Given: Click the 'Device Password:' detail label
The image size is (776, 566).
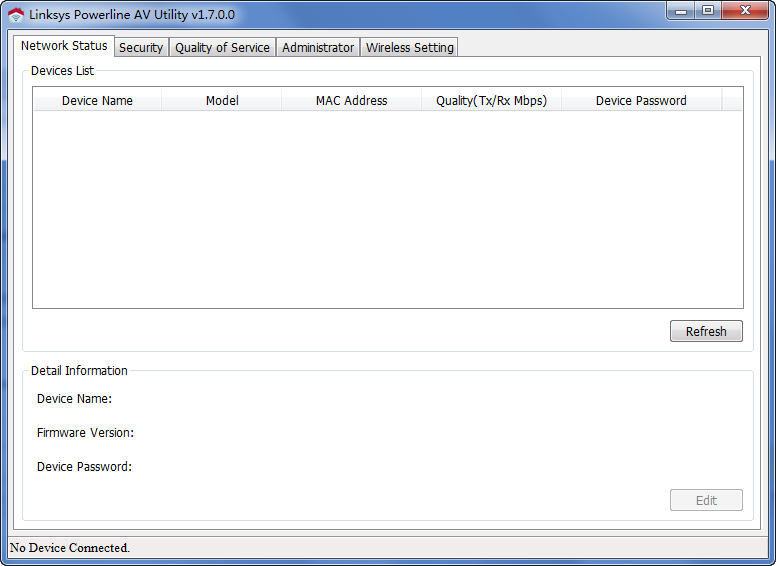Looking at the screenshot, I should click(84, 467).
